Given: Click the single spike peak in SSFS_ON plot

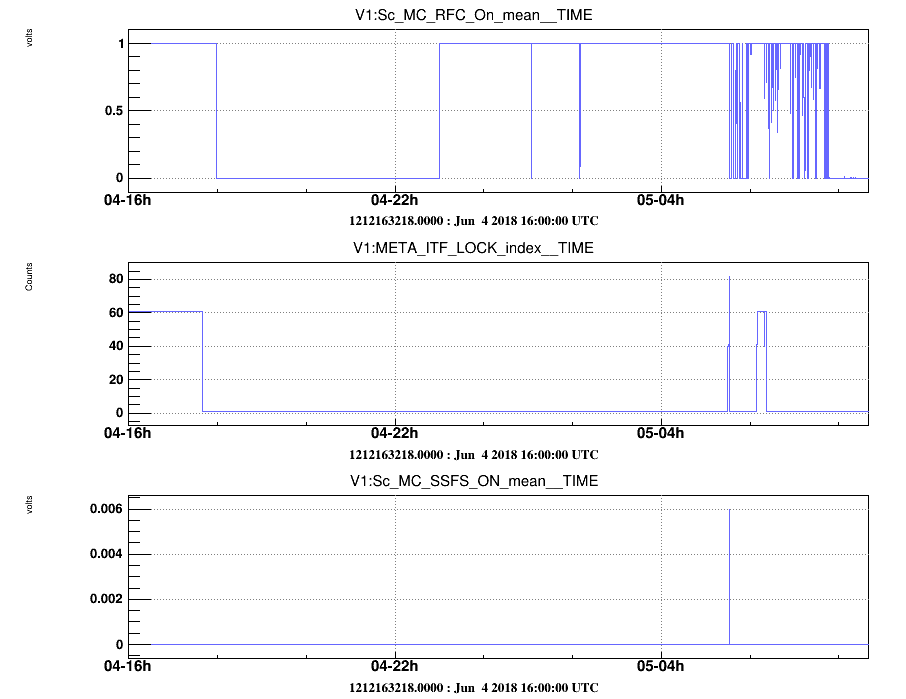Looking at the screenshot, I should pyautogui.click(x=729, y=510).
